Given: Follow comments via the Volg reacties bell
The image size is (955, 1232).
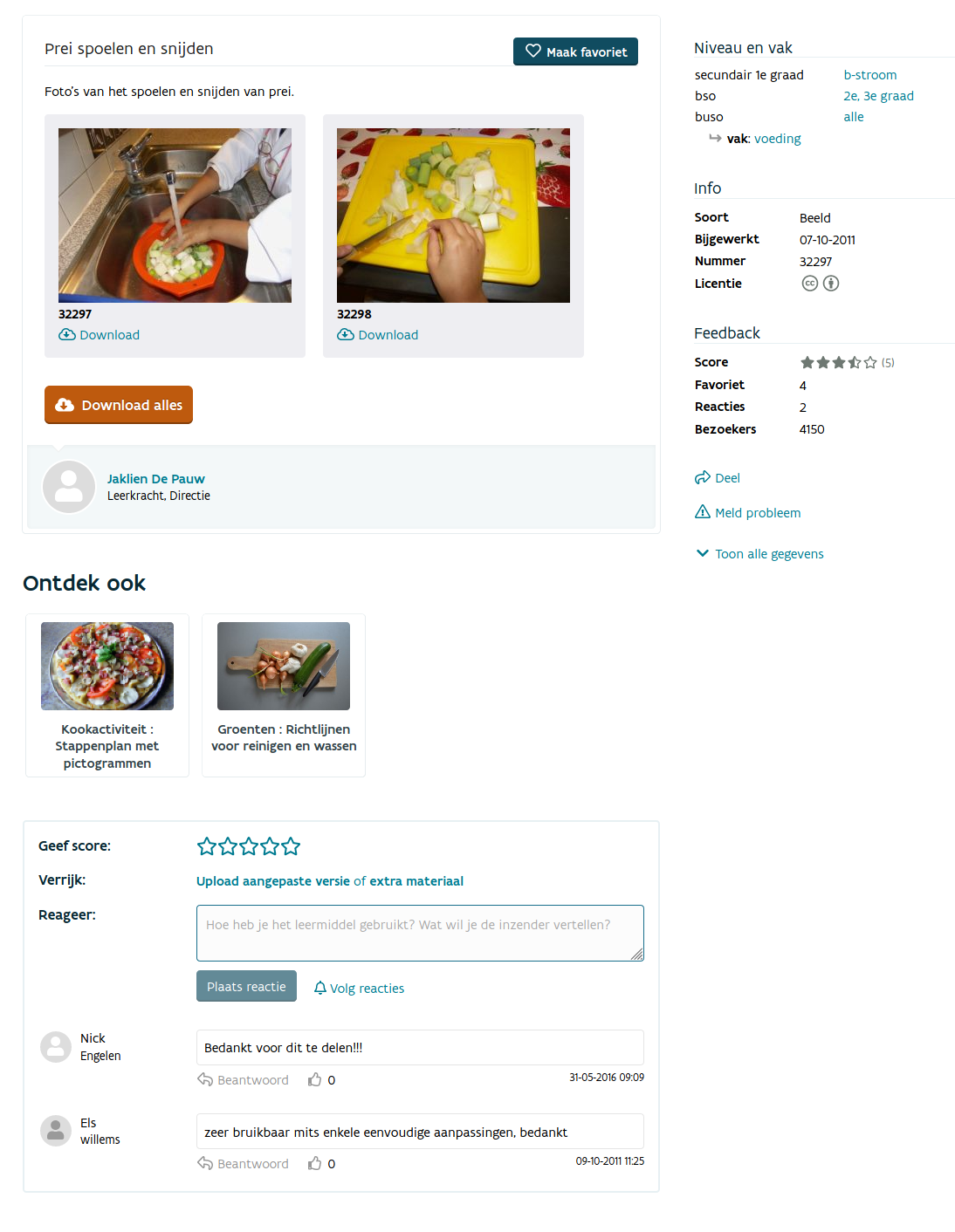Looking at the screenshot, I should [x=320, y=988].
